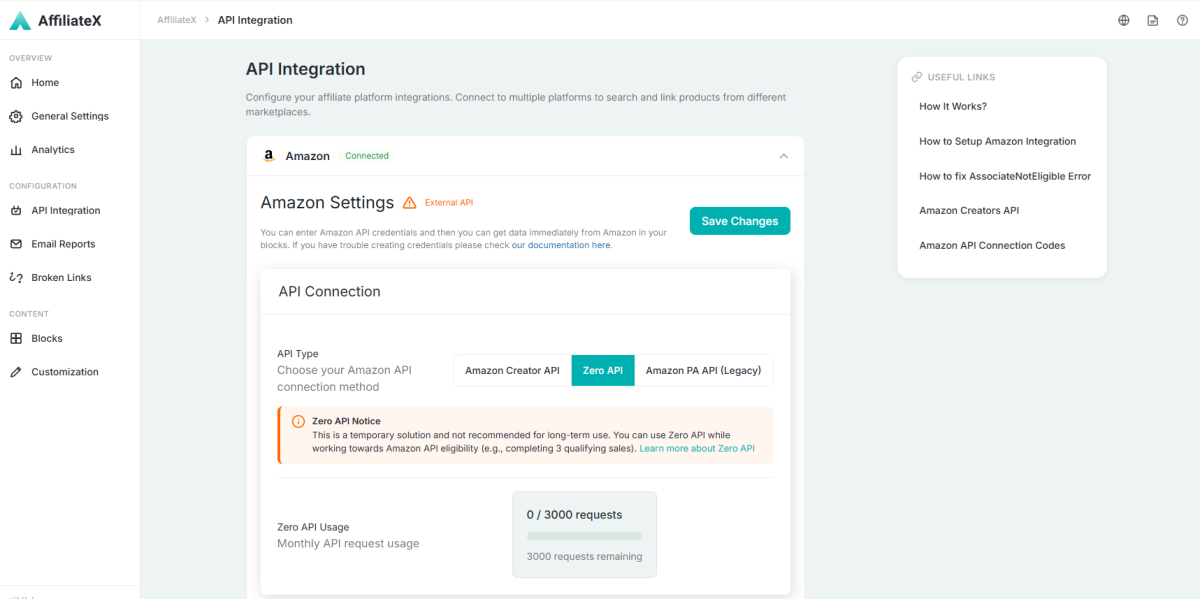Open Amazon API Connection Codes link
The width and height of the screenshot is (1200, 599).
click(x=992, y=245)
